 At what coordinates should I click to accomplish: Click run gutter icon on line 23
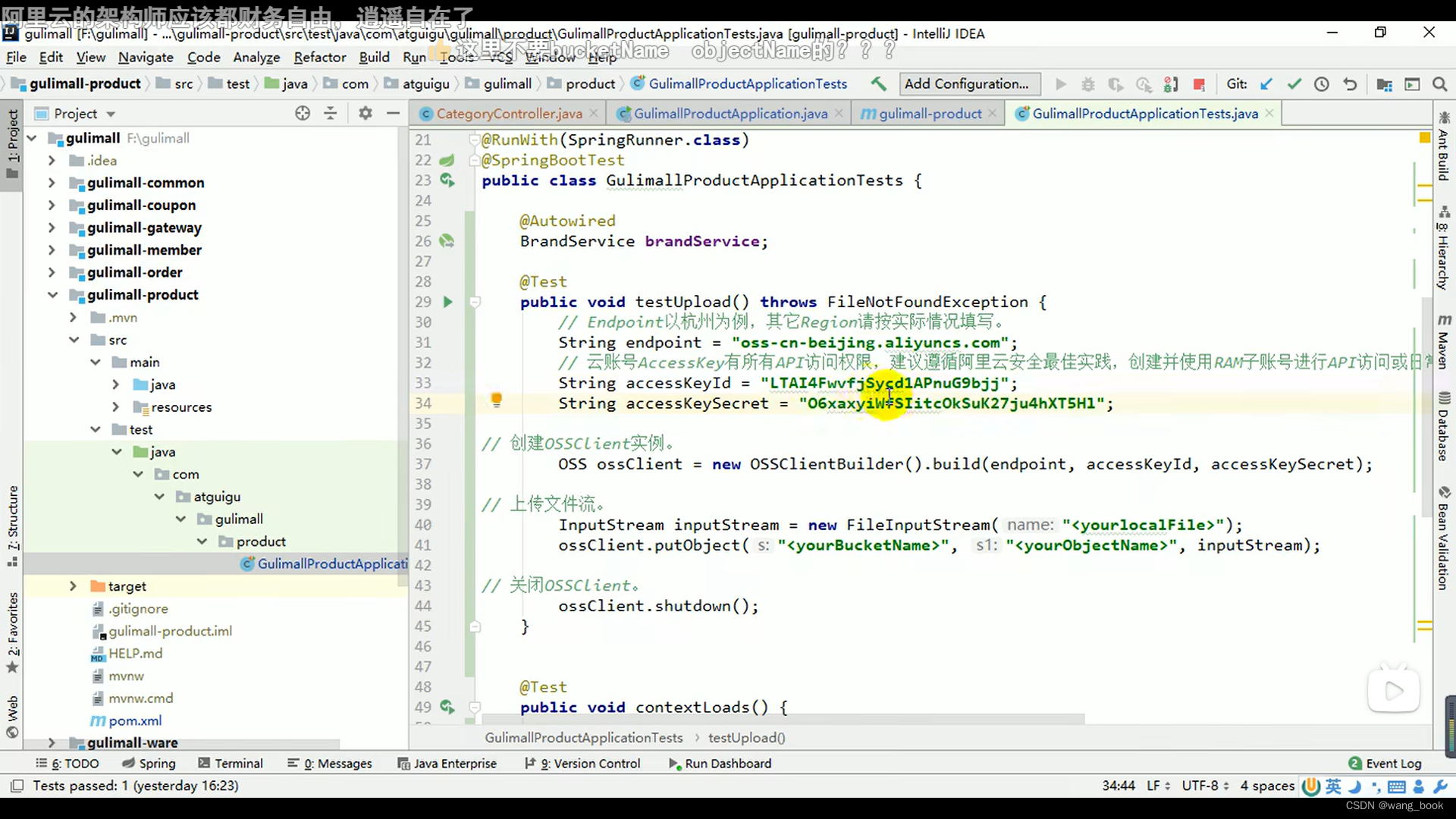pyautogui.click(x=447, y=180)
